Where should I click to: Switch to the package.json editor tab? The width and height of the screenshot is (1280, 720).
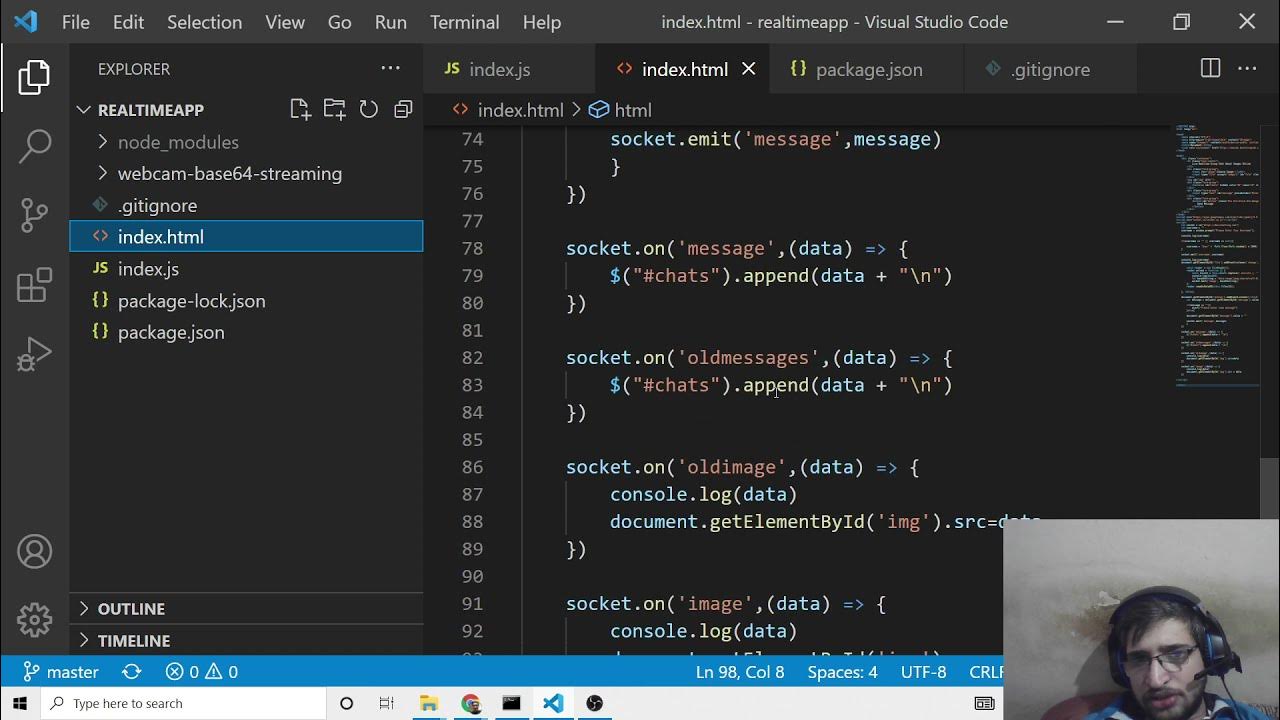[x=868, y=69]
